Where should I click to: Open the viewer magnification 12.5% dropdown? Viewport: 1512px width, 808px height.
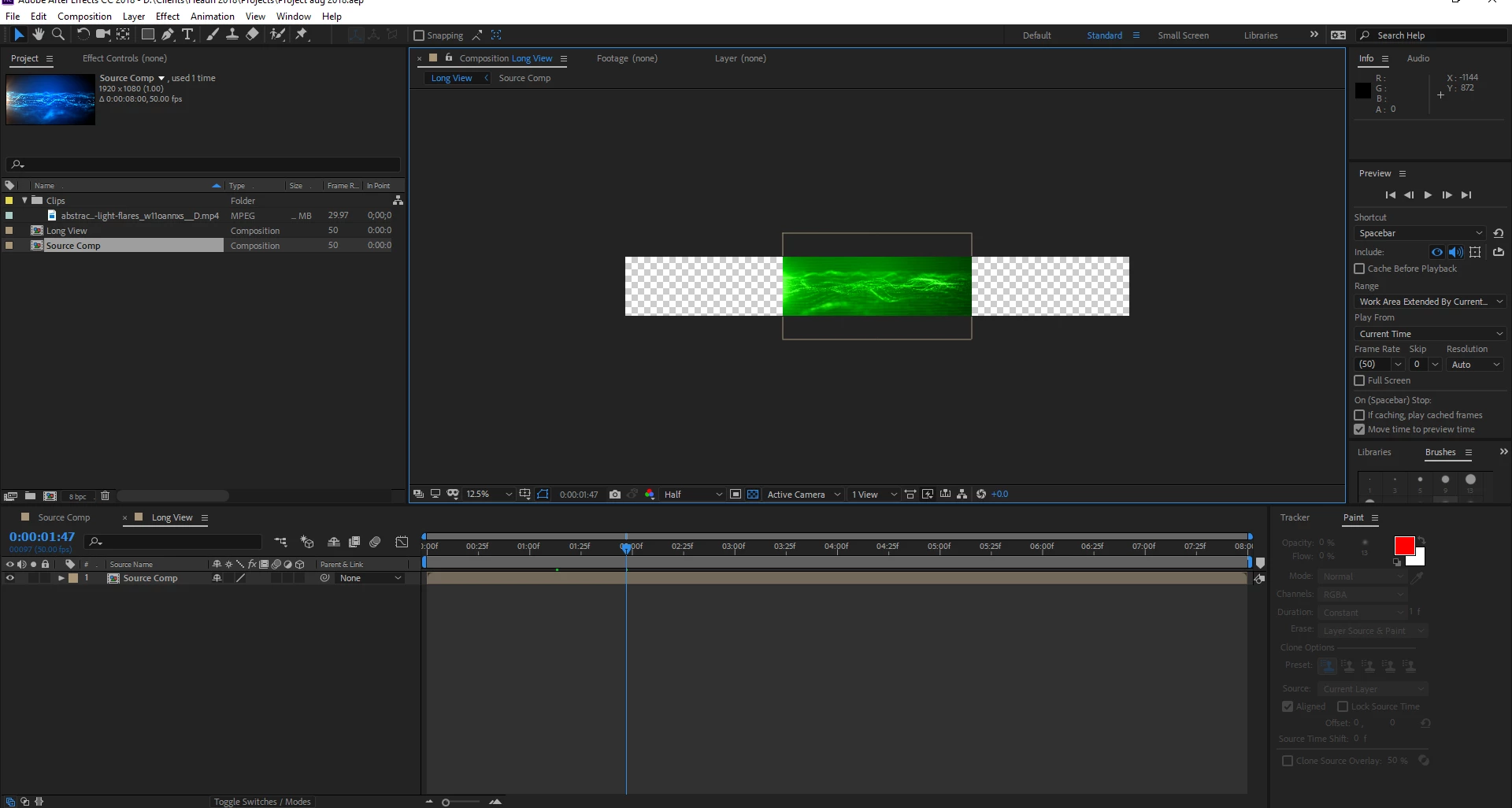click(488, 495)
